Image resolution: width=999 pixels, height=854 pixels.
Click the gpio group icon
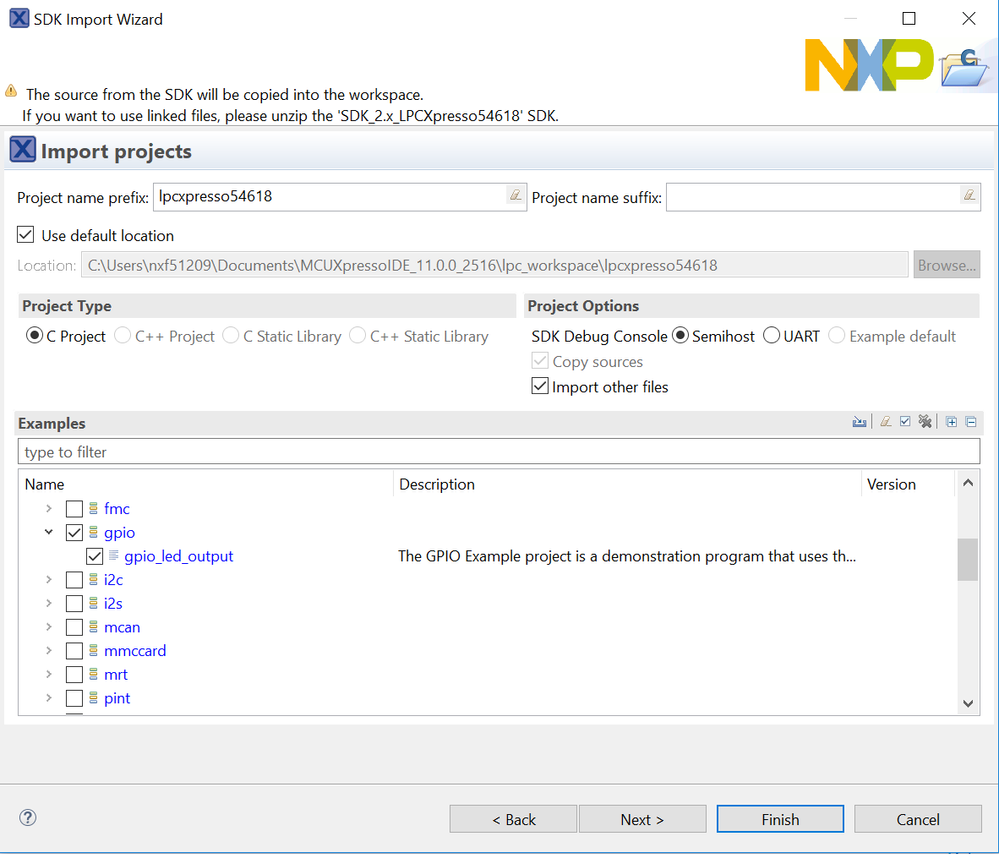pyautogui.click(x=93, y=532)
